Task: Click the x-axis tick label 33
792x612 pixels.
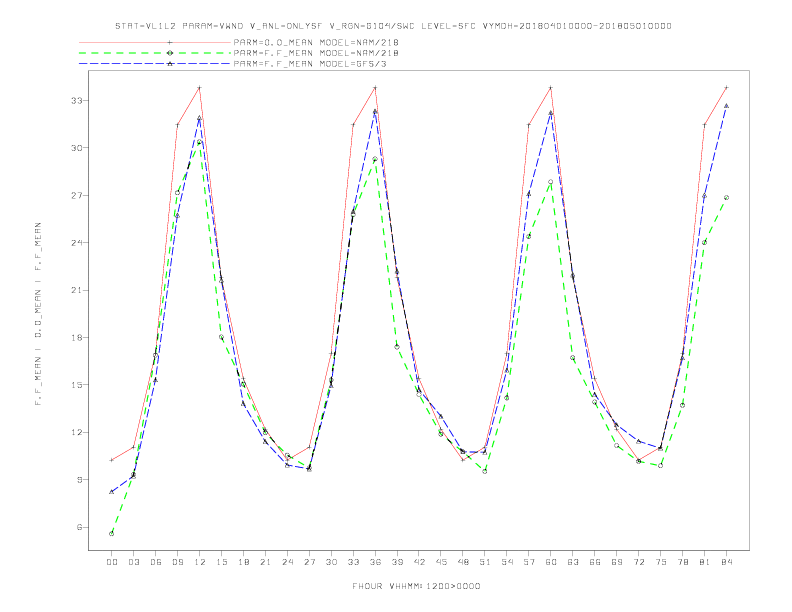Action: [x=353, y=562]
